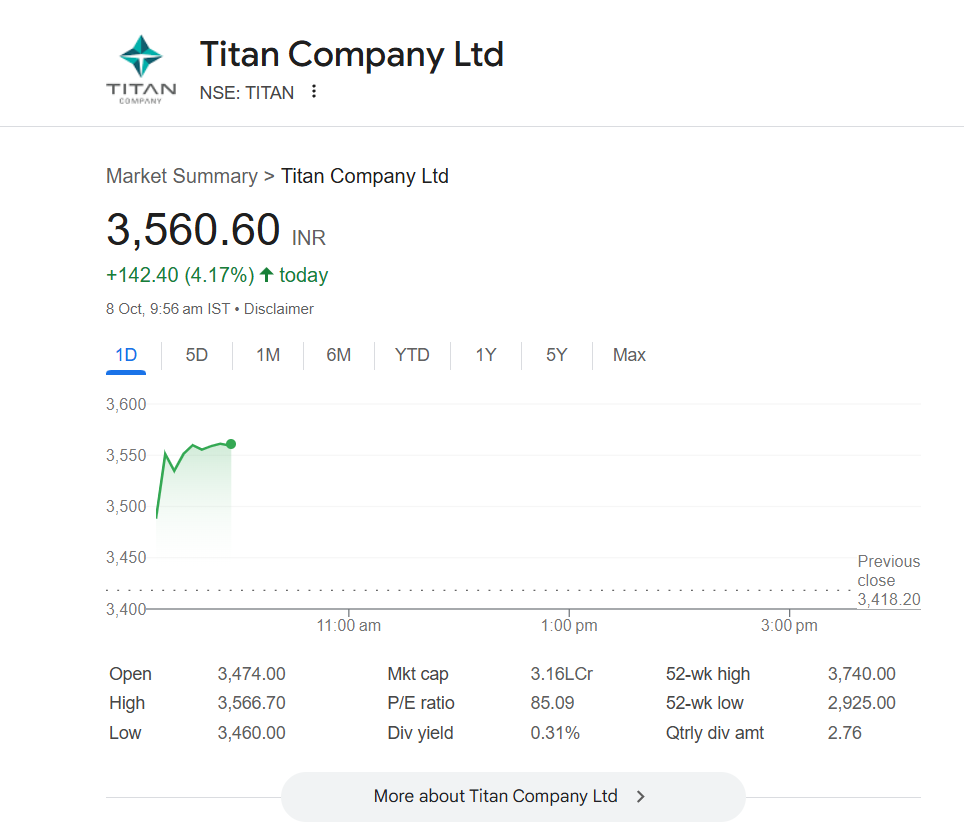Show the 1M price chart
The width and height of the screenshot is (964, 839).
pos(268,355)
